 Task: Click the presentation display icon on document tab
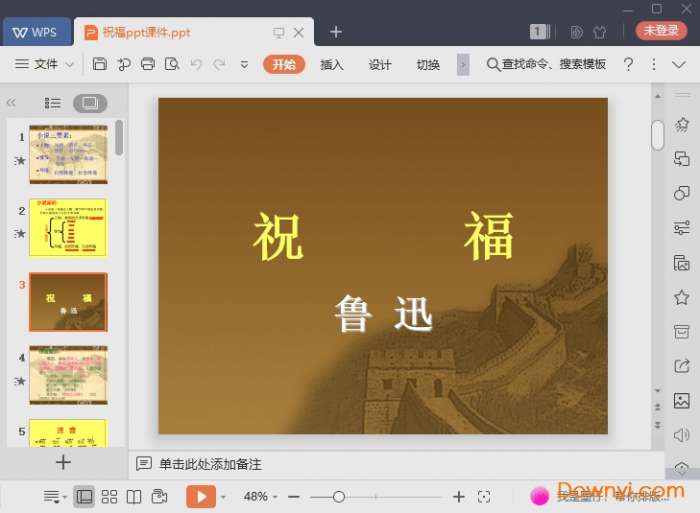point(279,32)
